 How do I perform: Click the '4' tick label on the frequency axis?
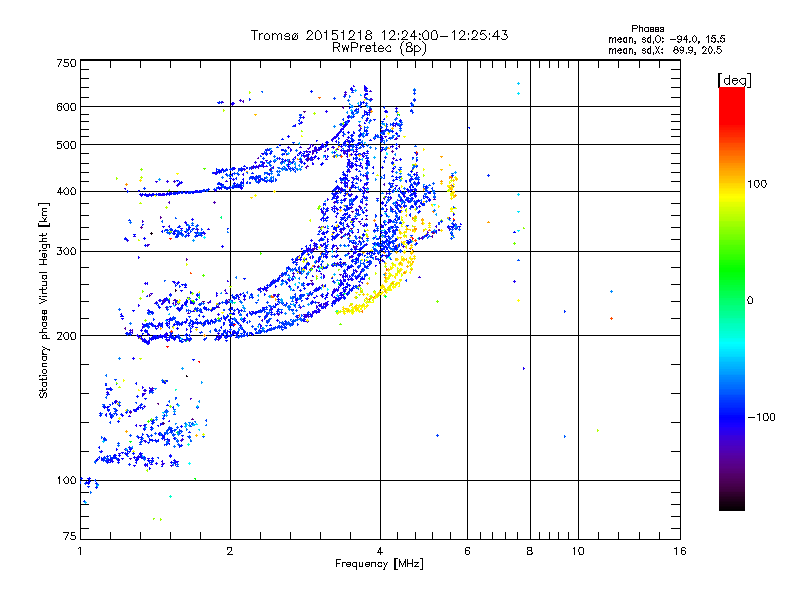tap(380, 551)
